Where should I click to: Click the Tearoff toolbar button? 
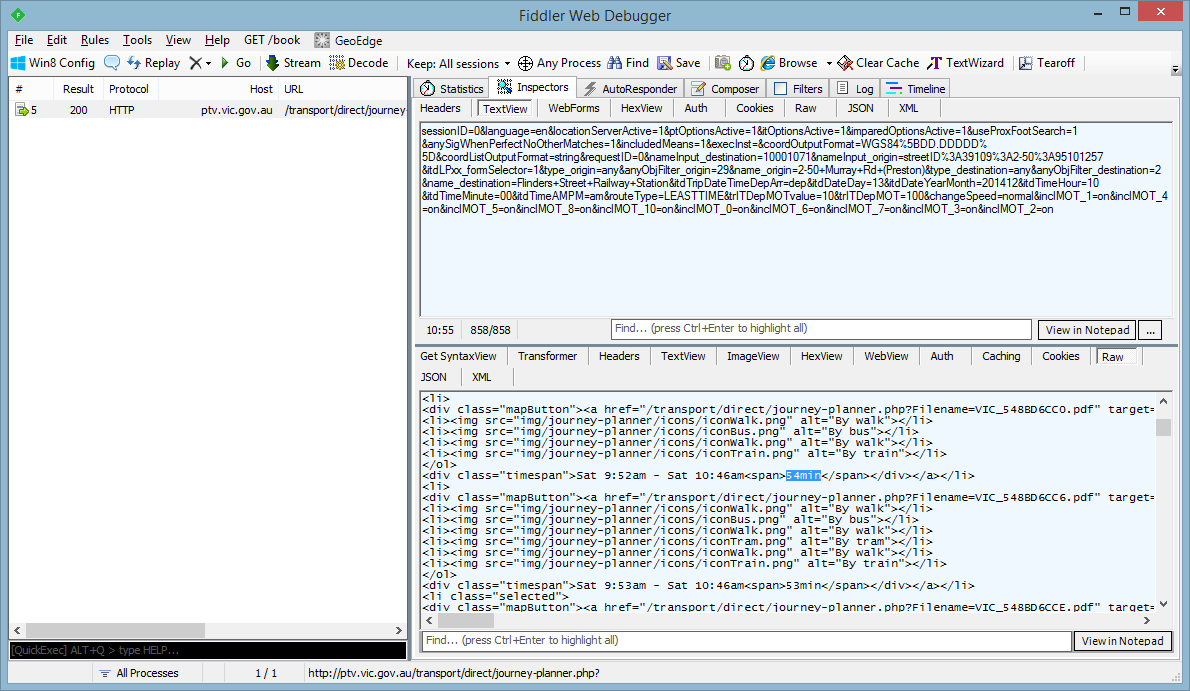pyautogui.click(x=1047, y=63)
